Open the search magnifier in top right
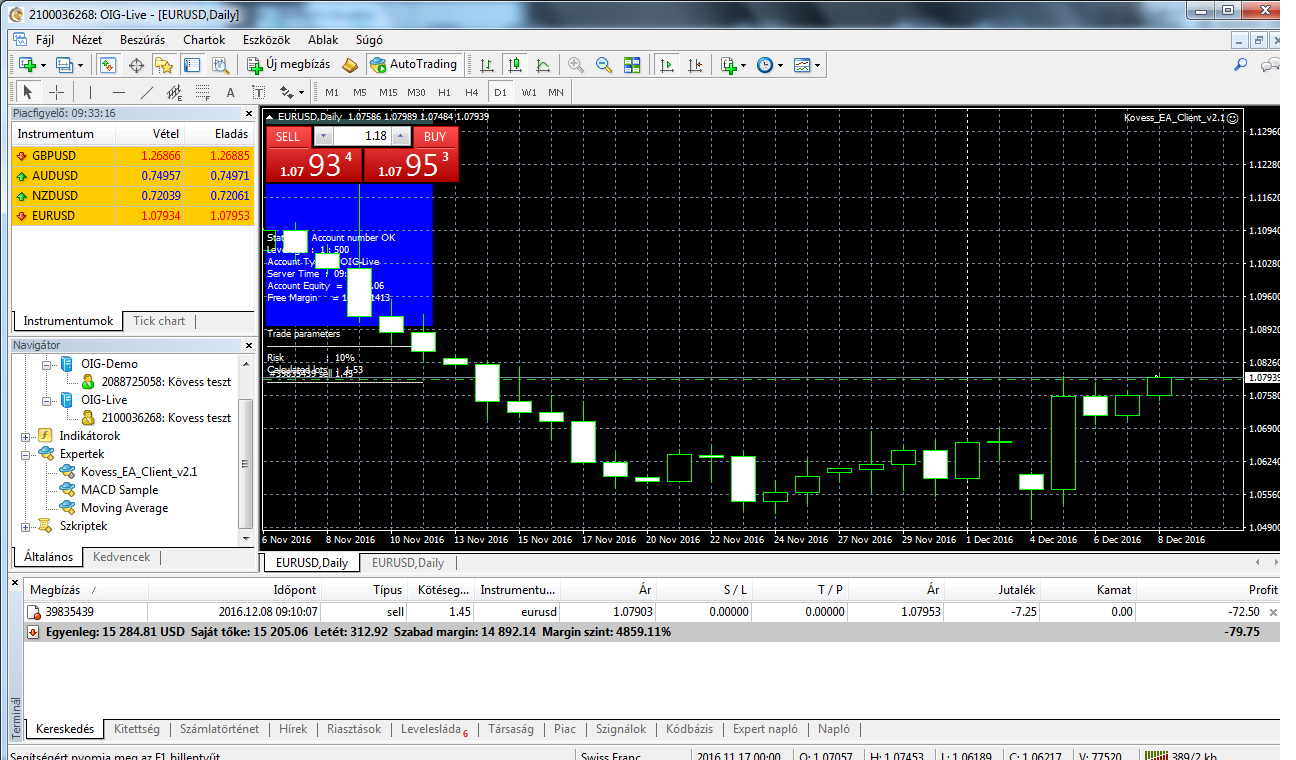The height and width of the screenshot is (760, 1296). point(1241,64)
